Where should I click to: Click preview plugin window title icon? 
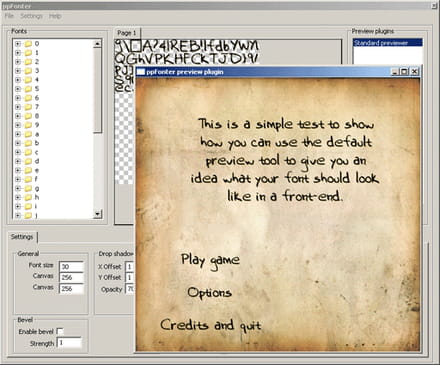[x=141, y=72]
